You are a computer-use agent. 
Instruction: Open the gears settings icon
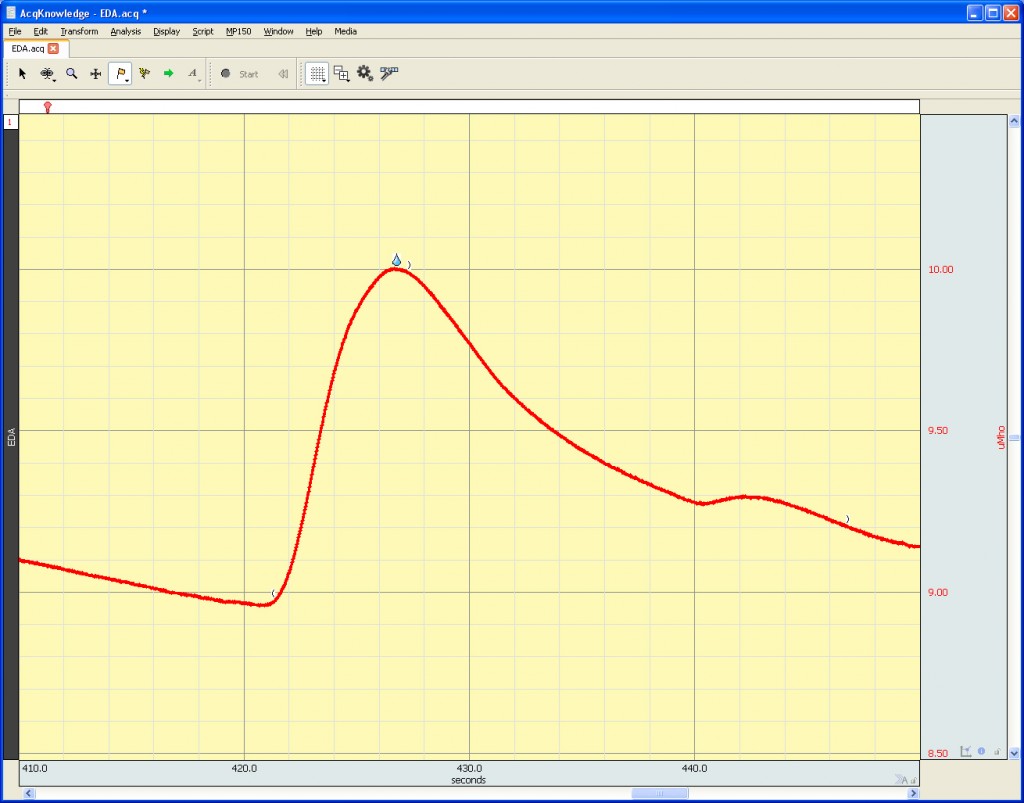pyautogui.click(x=365, y=74)
